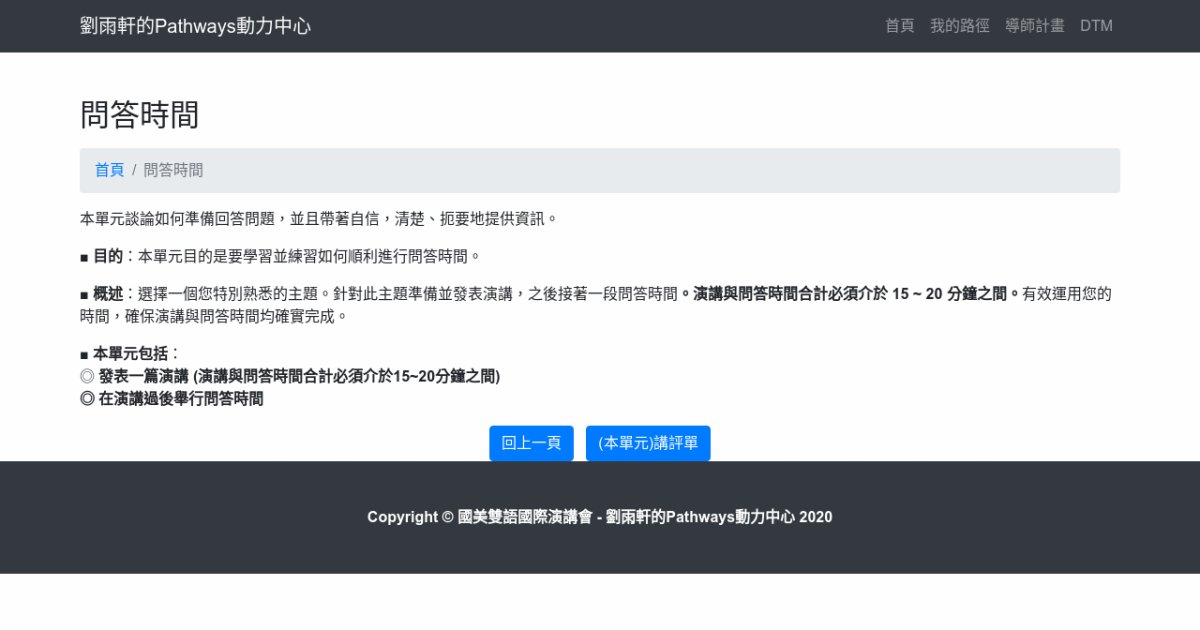
Task: Go to 我的路徑 in the navbar
Action: (959, 26)
